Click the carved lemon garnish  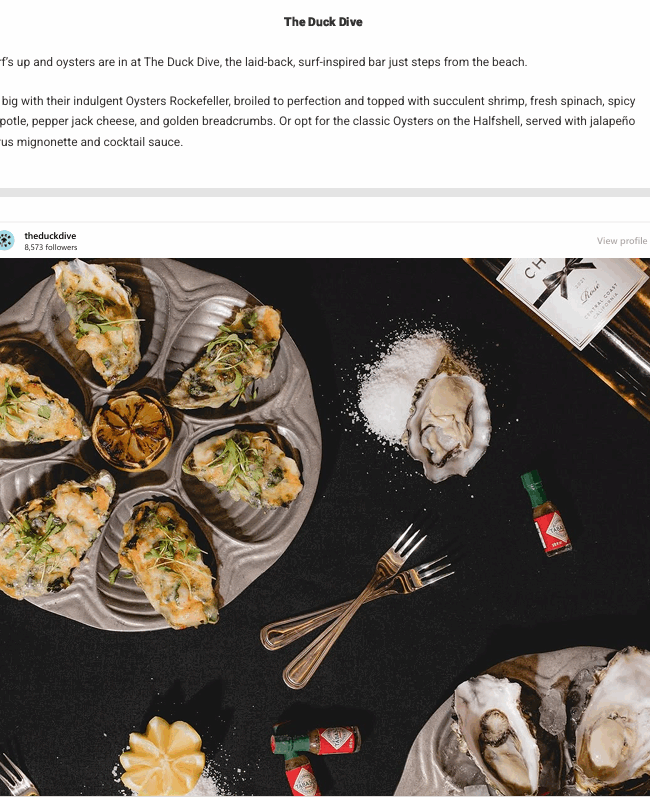163,755
